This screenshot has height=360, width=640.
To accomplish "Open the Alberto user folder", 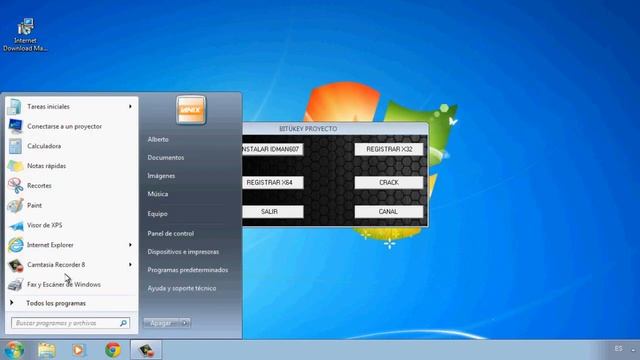I will [x=158, y=140].
